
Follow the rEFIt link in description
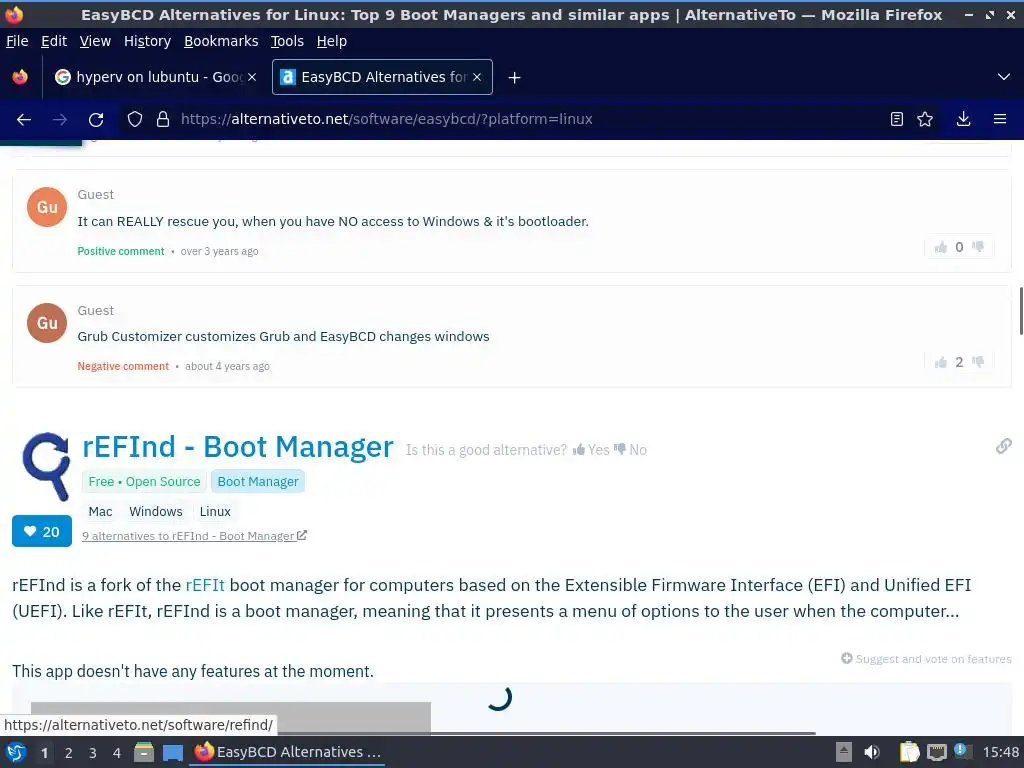[x=205, y=585]
